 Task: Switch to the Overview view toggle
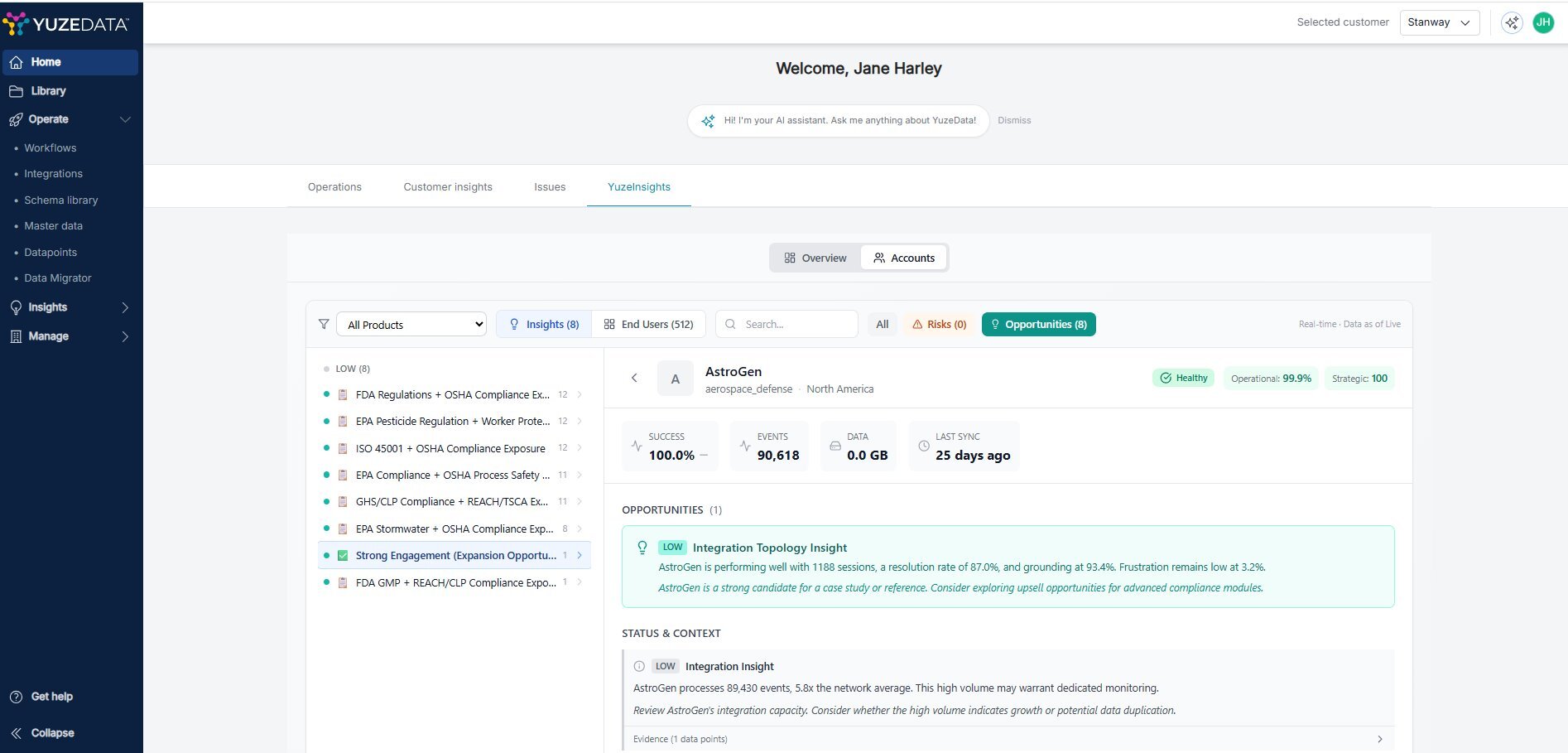click(x=815, y=258)
